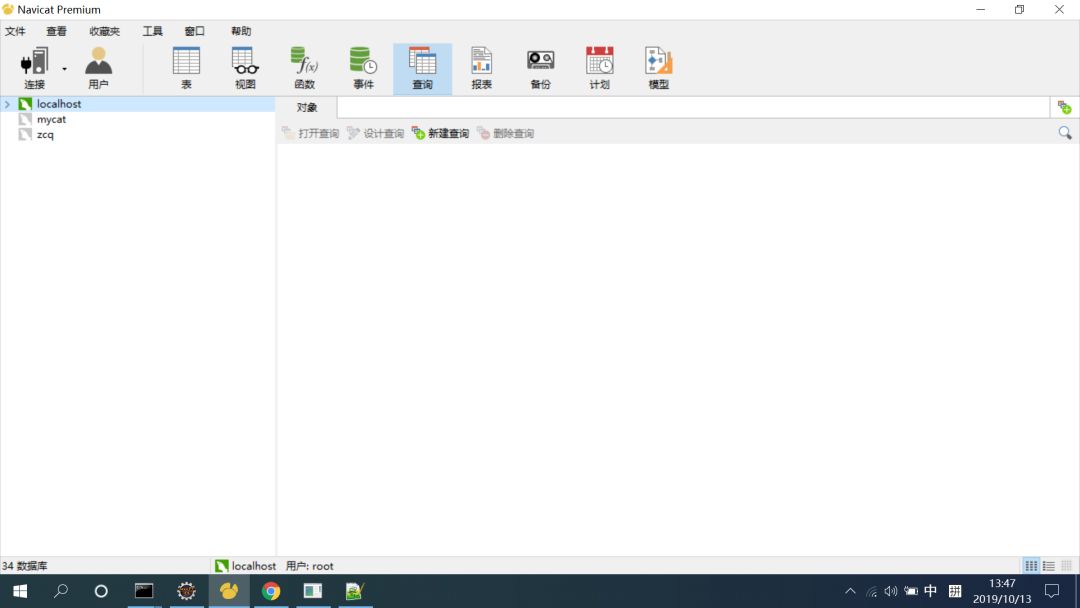Open Windows taskbar search

61,591
